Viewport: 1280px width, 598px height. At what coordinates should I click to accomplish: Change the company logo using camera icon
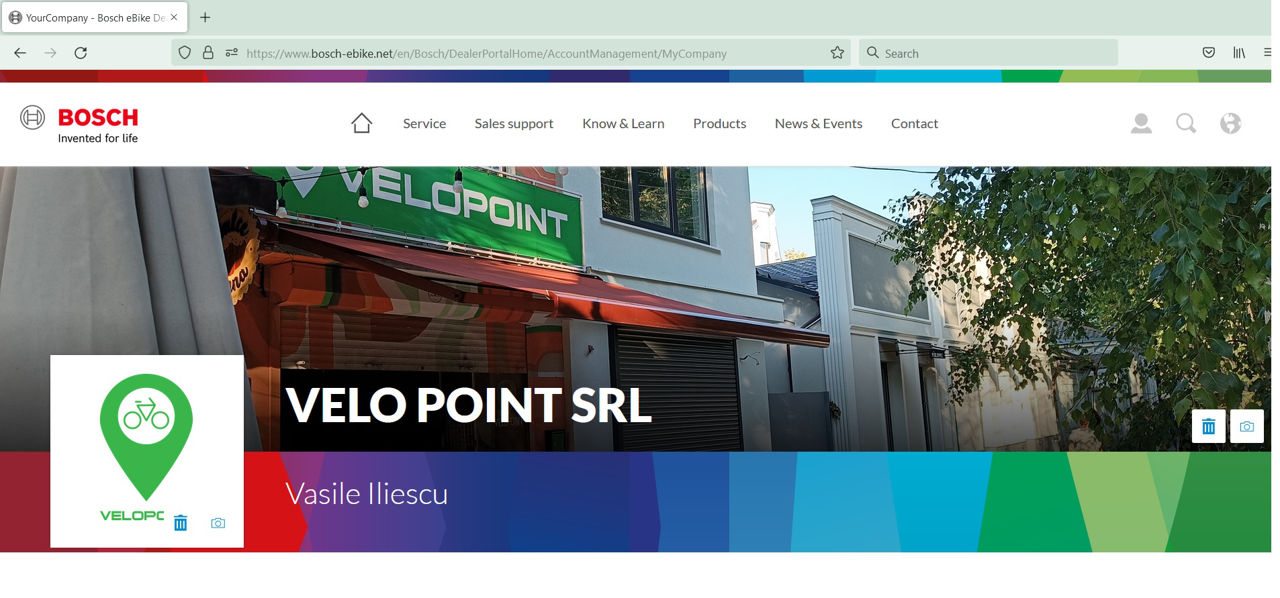pyautogui.click(x=218, y=523)
